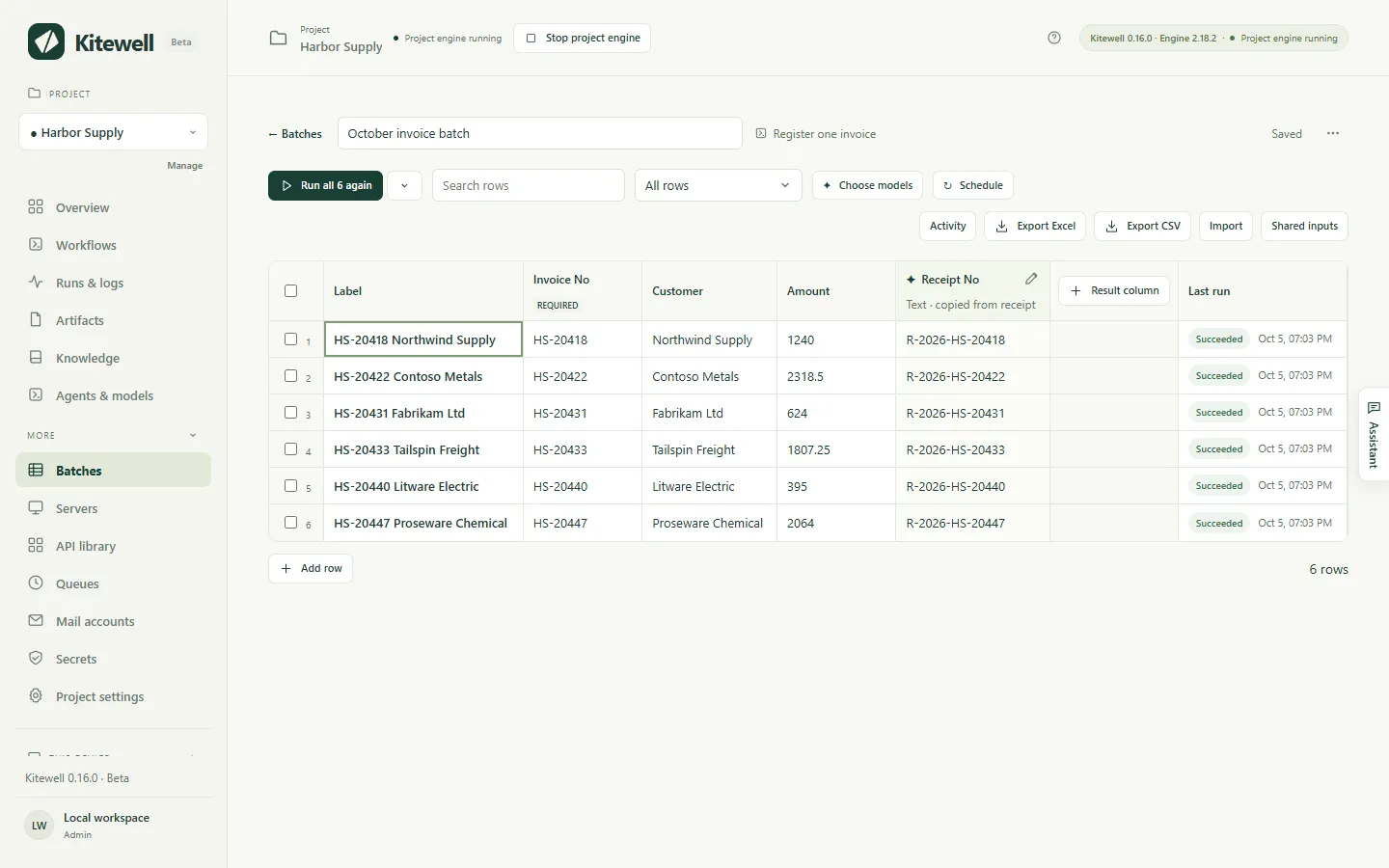1389x868 pixels.
Task: Click the Agents & models icon
Action: (36, 394)
